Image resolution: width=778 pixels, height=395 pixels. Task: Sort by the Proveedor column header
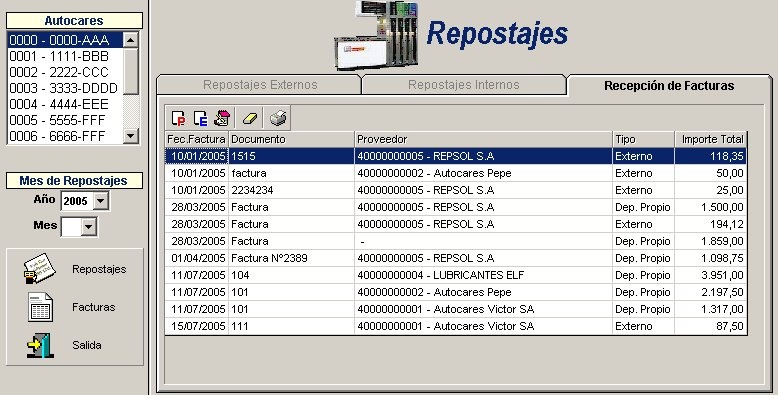point(483,139)
